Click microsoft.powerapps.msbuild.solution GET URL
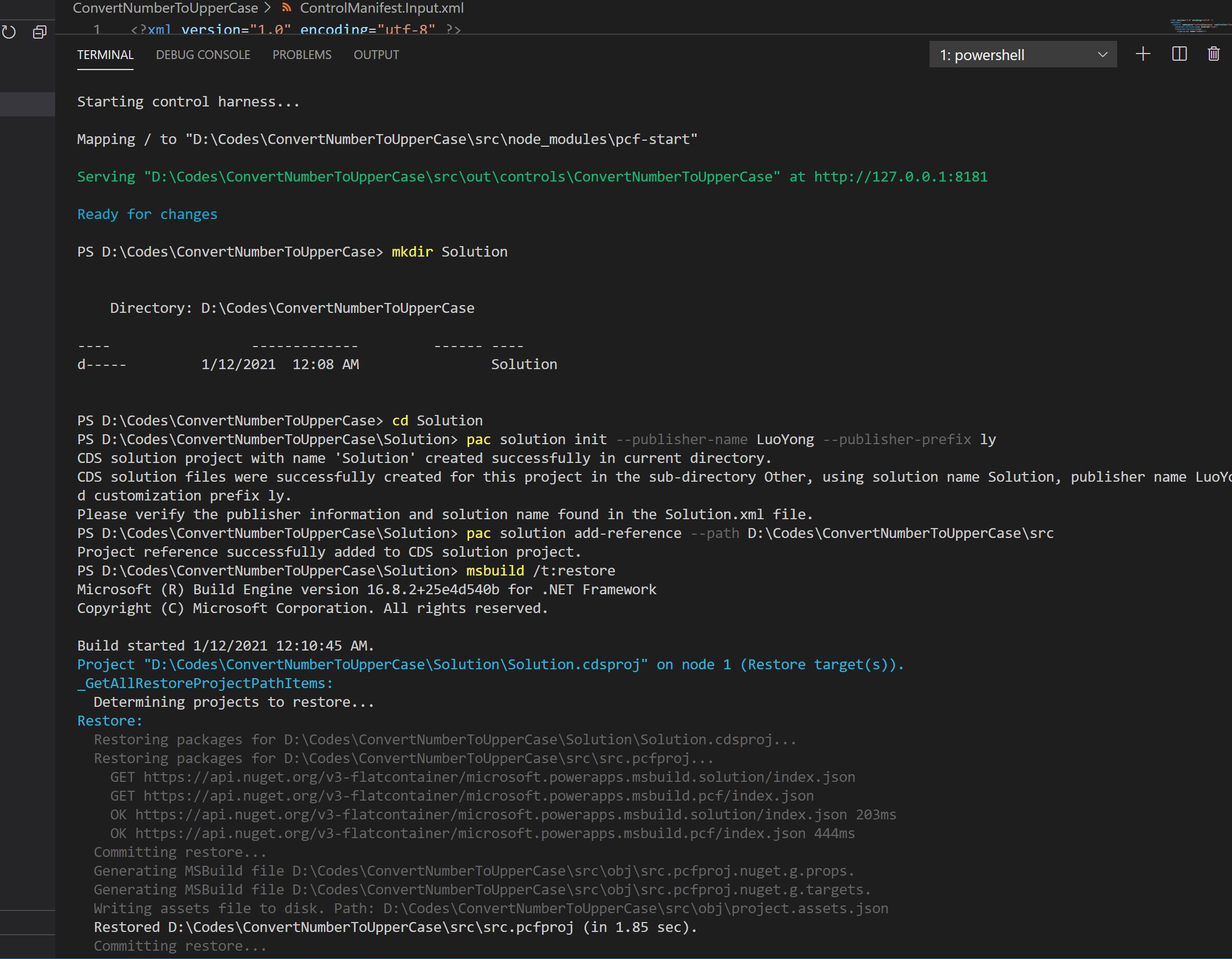 tap(499, 777)
